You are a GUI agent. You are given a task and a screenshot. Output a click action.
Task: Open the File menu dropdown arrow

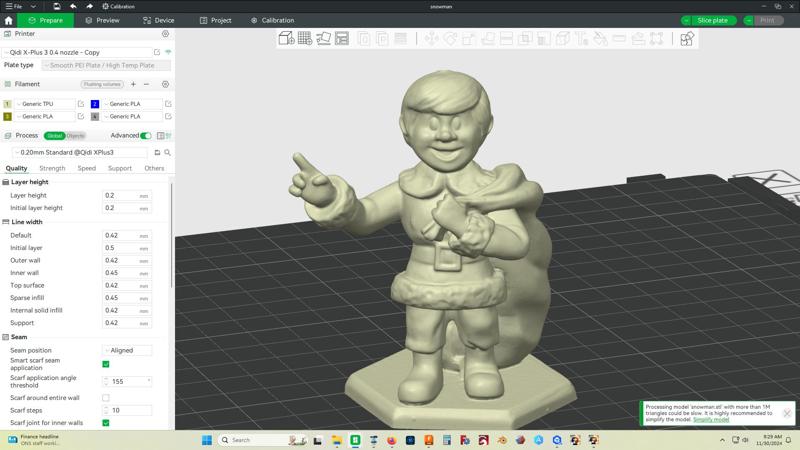point(33,6)
